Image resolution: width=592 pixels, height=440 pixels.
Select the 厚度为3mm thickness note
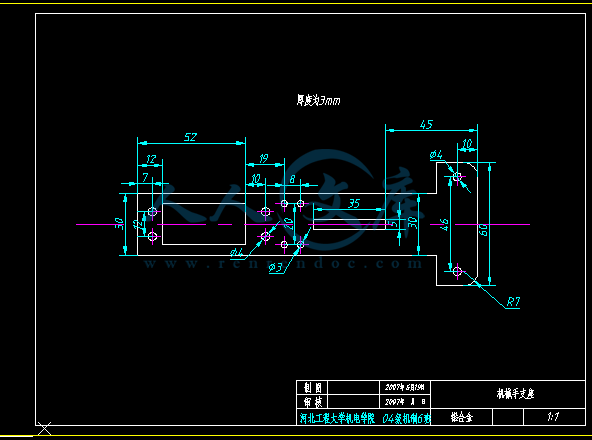[318, 100]
